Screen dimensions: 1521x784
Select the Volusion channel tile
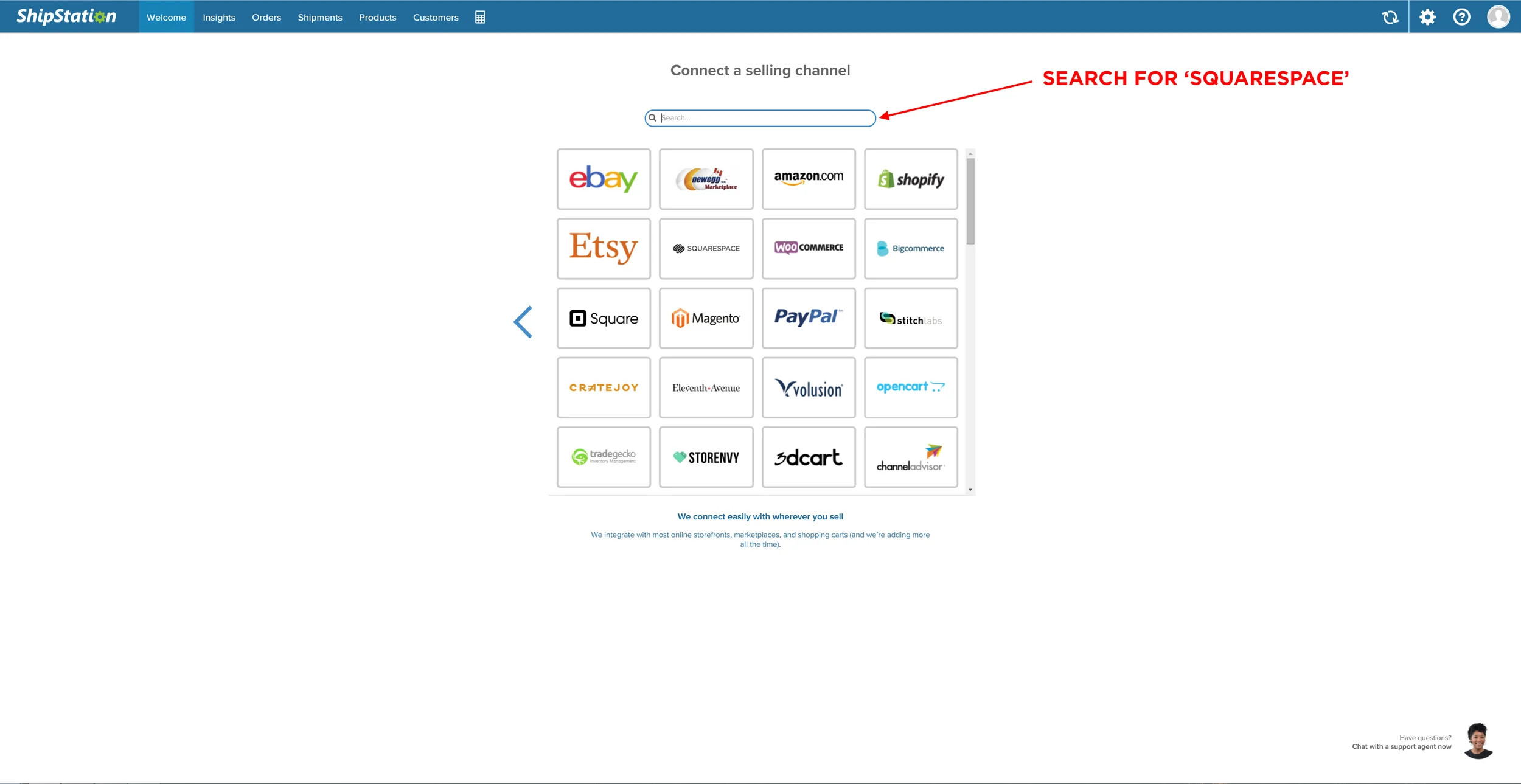(x=809, y=387)
